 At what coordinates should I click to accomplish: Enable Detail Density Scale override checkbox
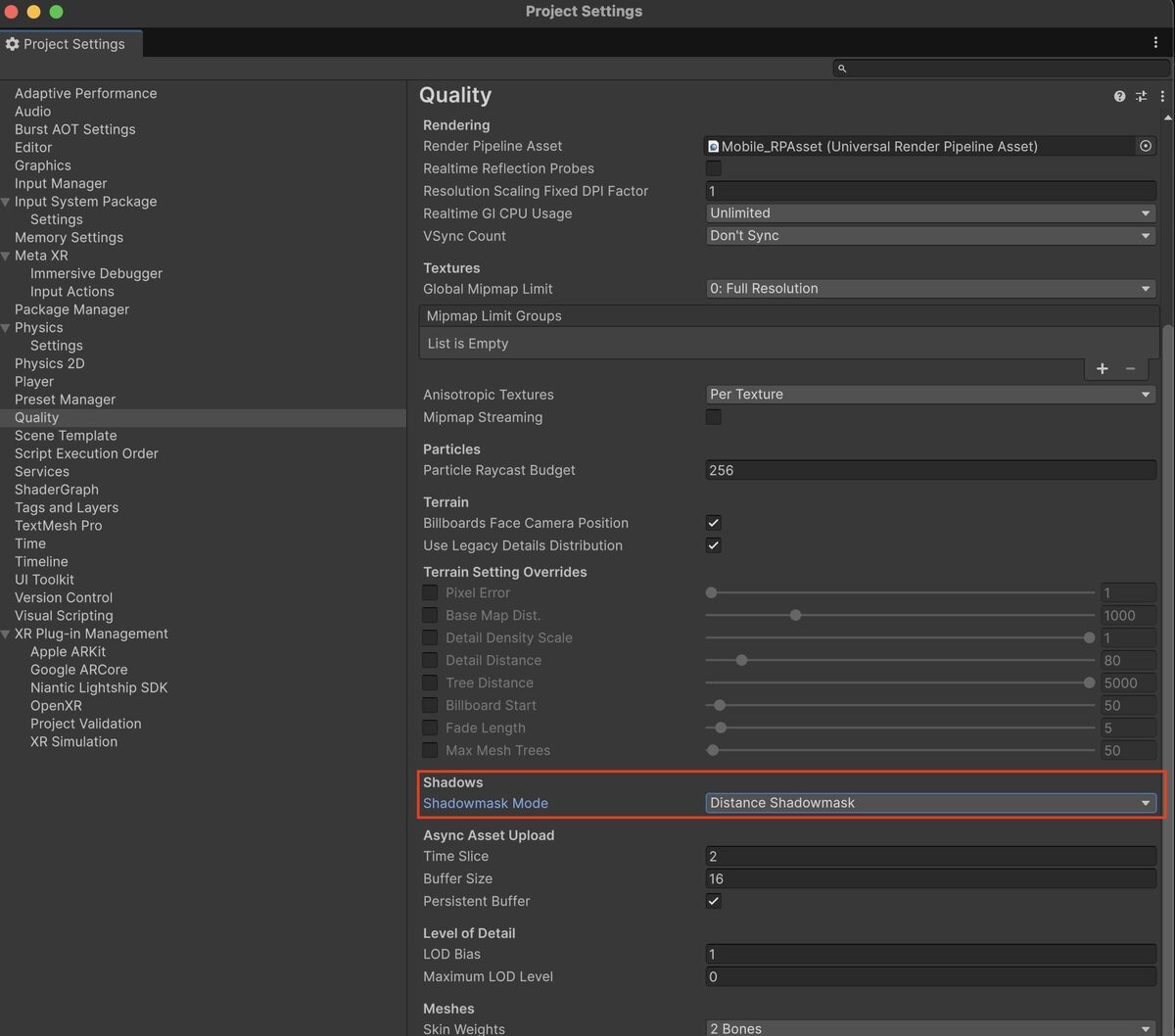point(430,637)
